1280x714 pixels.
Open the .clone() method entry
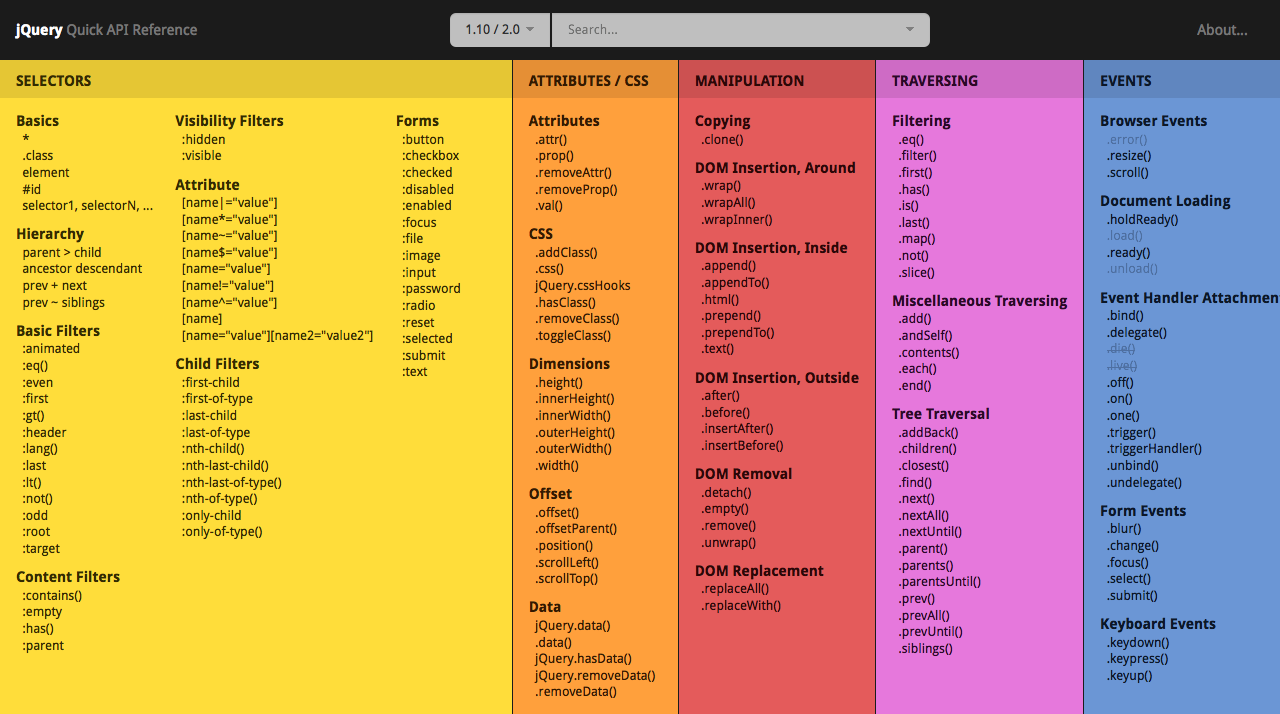(722, 140)
